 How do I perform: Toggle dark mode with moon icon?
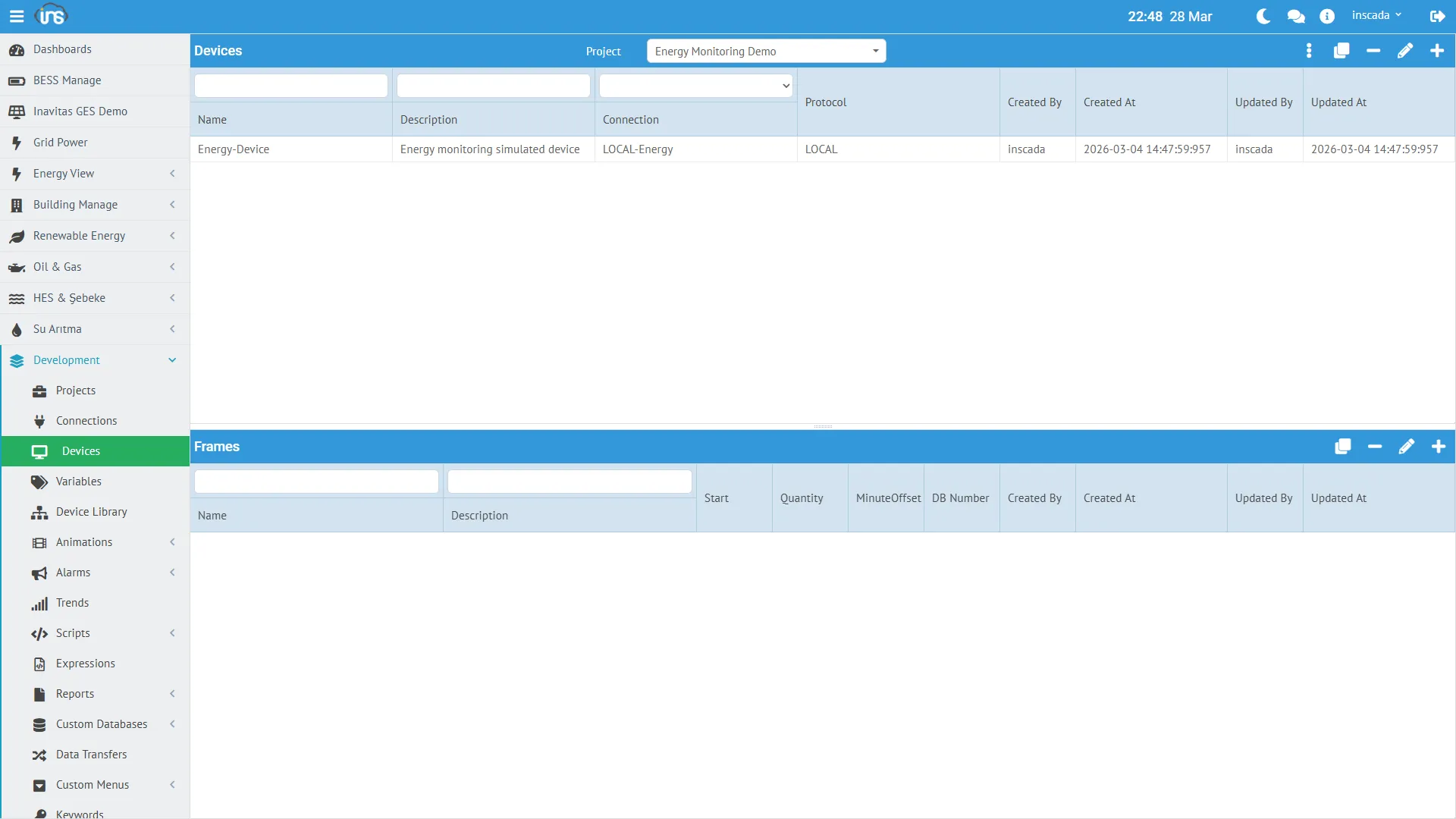1263,16
